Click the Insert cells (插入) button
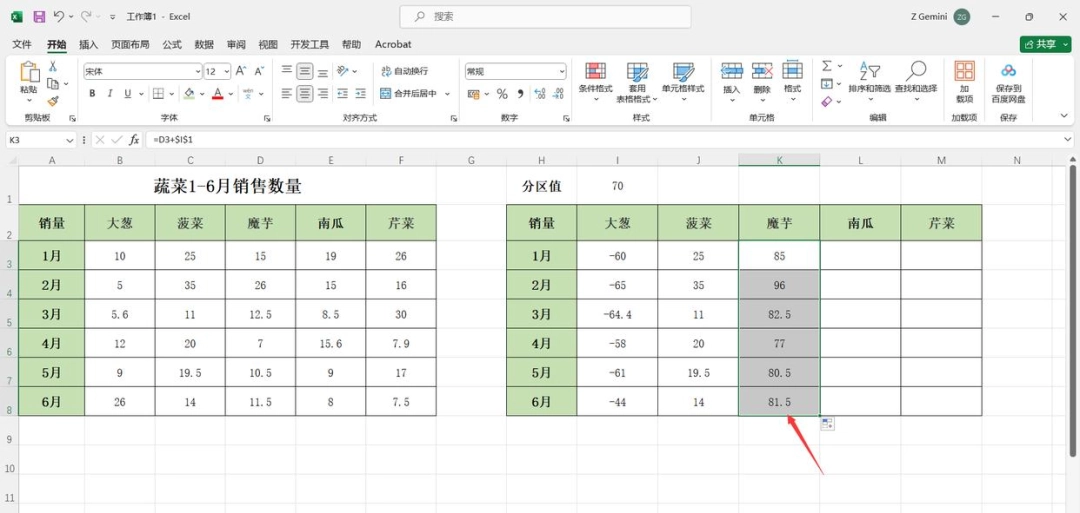 pyautogui.click(x=731, y=82)
